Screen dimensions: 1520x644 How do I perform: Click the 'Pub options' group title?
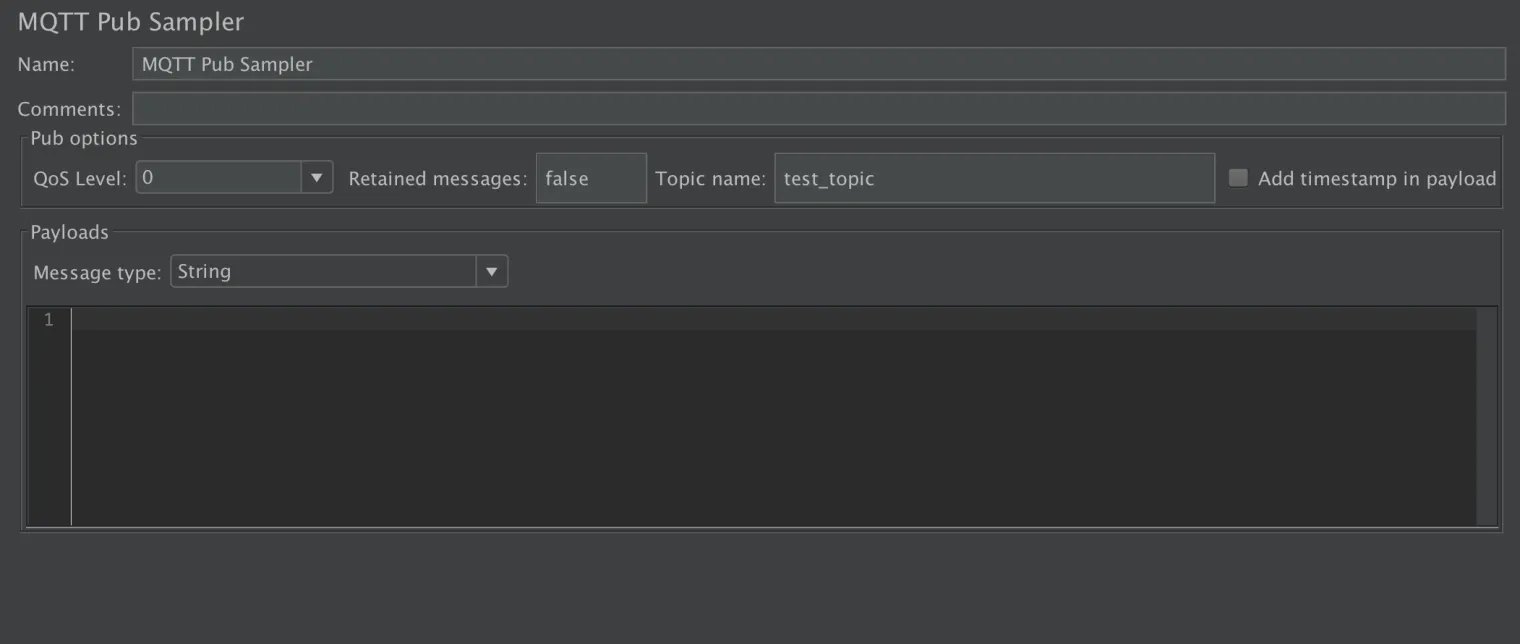(x=84, y=138)
